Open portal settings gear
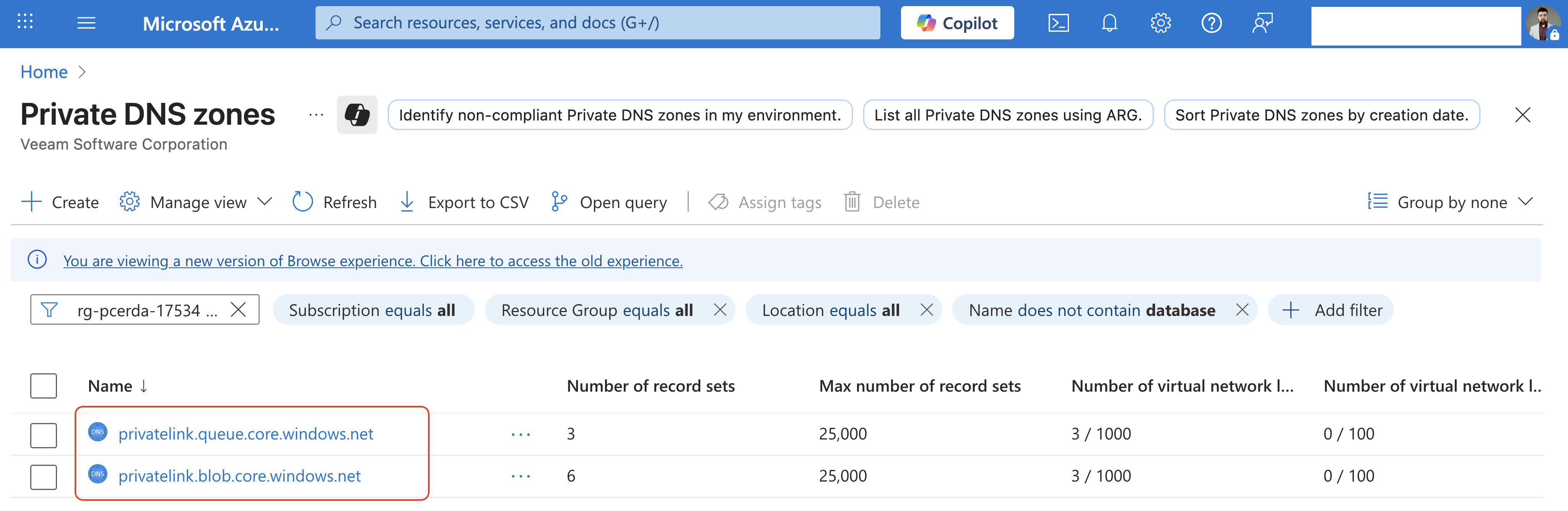The height and width of the screenshot is (511, 1568). point(1160,23)
